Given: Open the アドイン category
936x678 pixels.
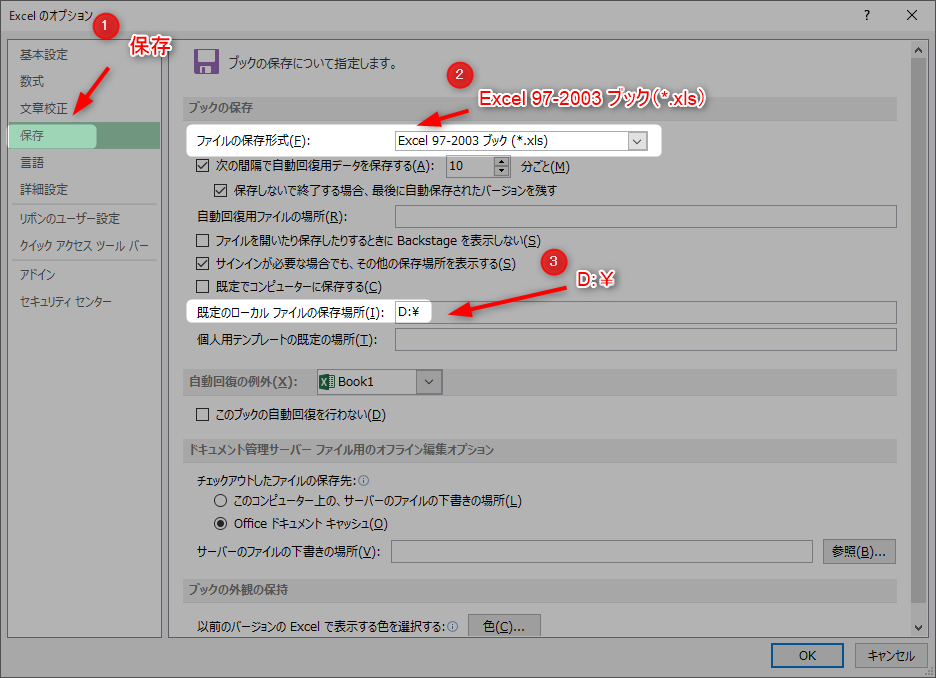Looking at the screenshot, I should [x=37, y=275].
